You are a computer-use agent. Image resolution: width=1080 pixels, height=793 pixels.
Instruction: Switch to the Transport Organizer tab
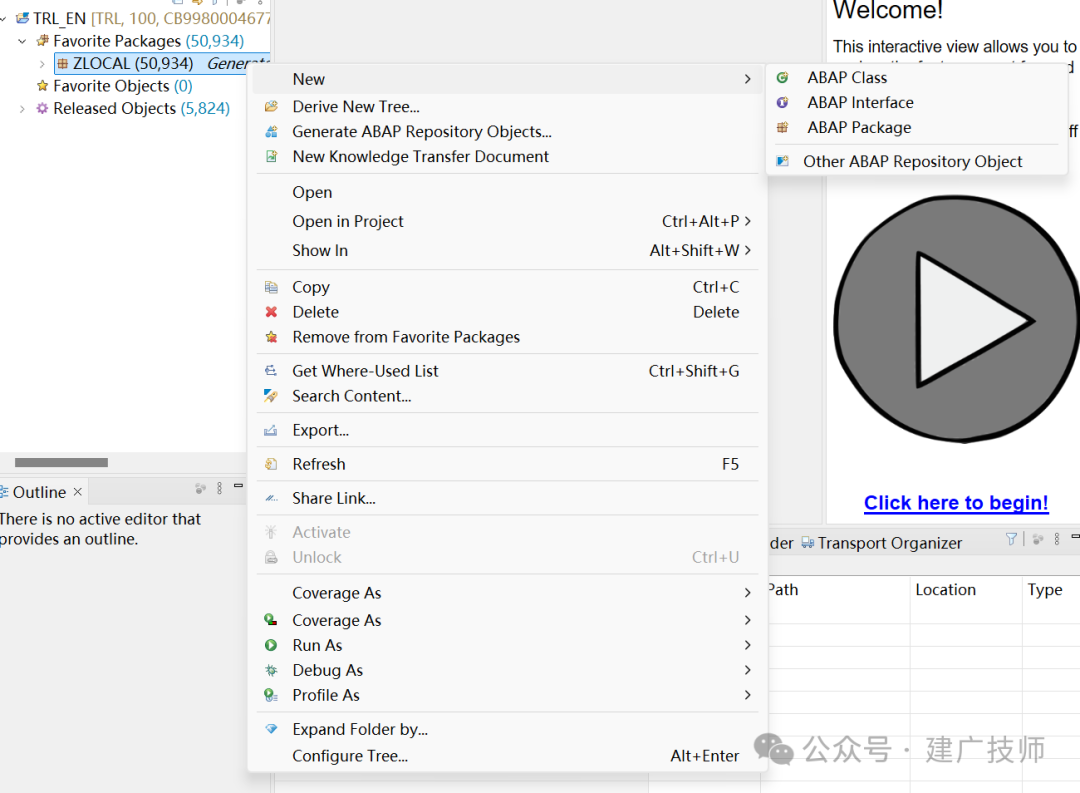click(881, 543)
